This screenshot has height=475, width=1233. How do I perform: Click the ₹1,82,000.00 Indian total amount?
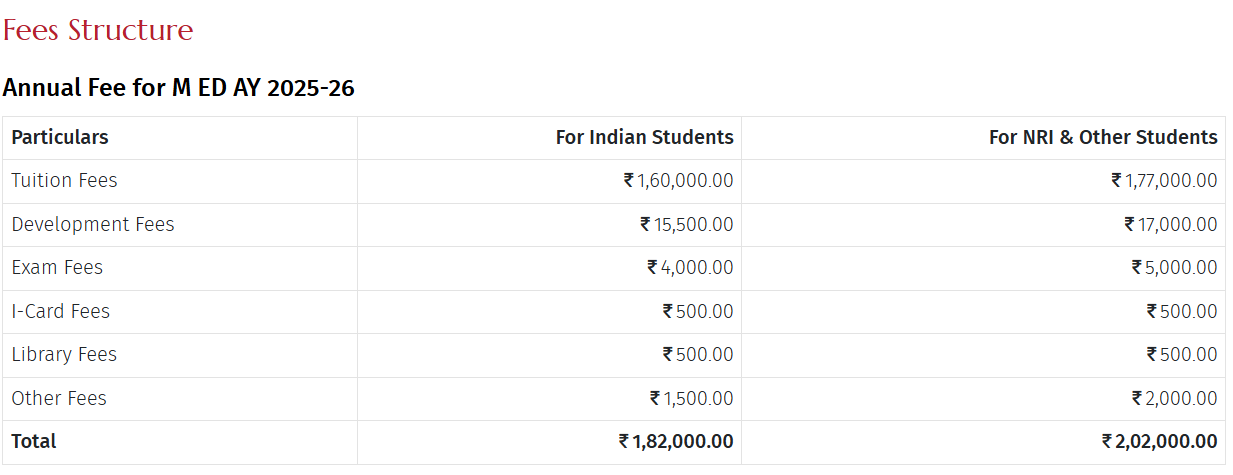tap(676, 441)
